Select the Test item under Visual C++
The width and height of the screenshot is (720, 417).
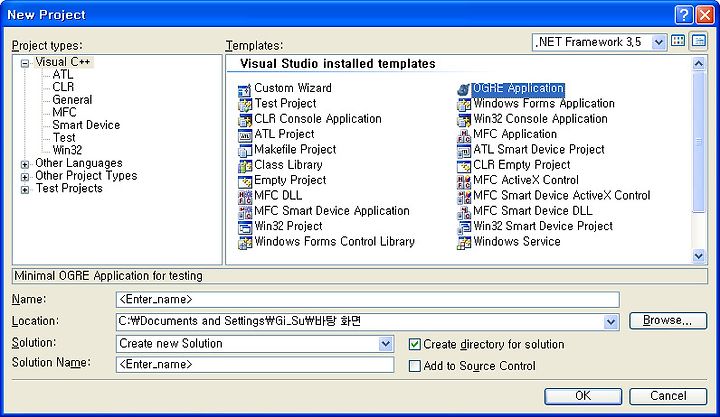pos(64,138)
